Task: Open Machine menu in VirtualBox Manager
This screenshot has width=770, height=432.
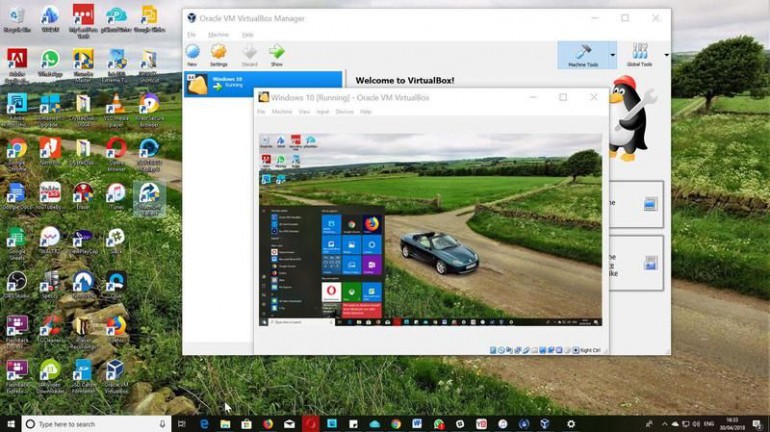Action: (x=218, y=35)
